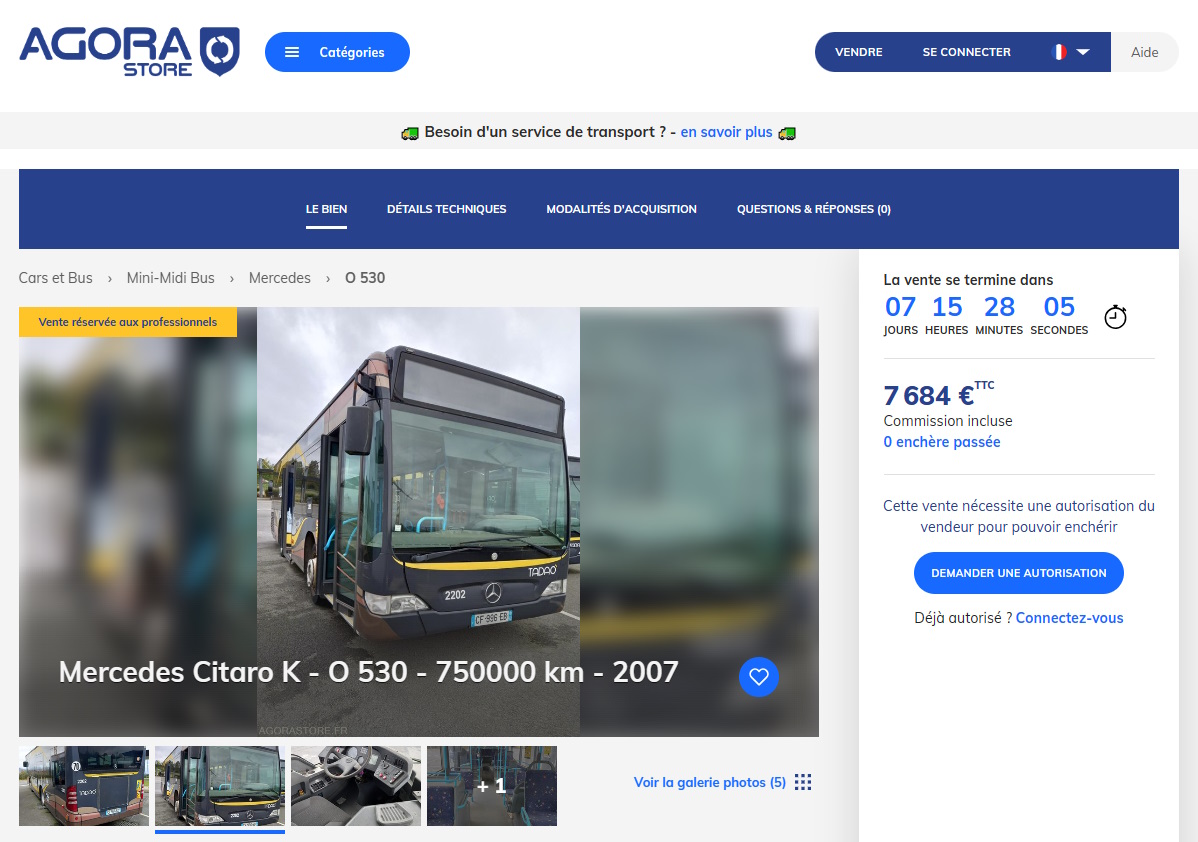1198x842 pixels.
Task: Click the stopwatch timer icon
Action: coord(1115,316)
